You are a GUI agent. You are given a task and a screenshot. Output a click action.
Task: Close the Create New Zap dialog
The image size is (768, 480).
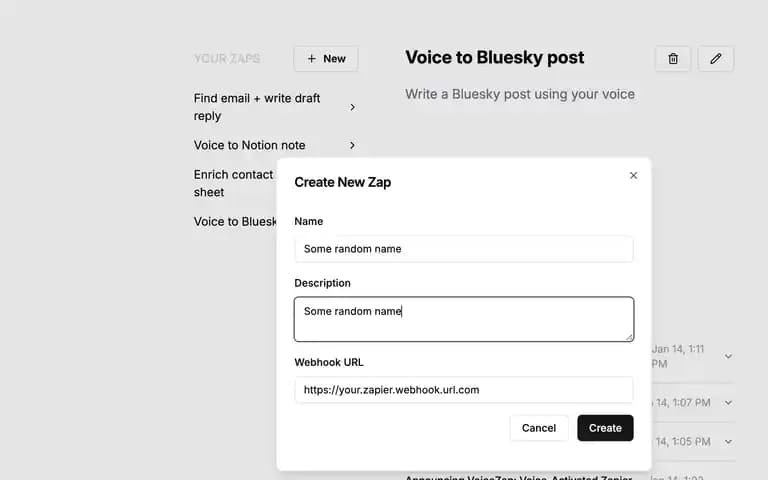tap(633, 175)
